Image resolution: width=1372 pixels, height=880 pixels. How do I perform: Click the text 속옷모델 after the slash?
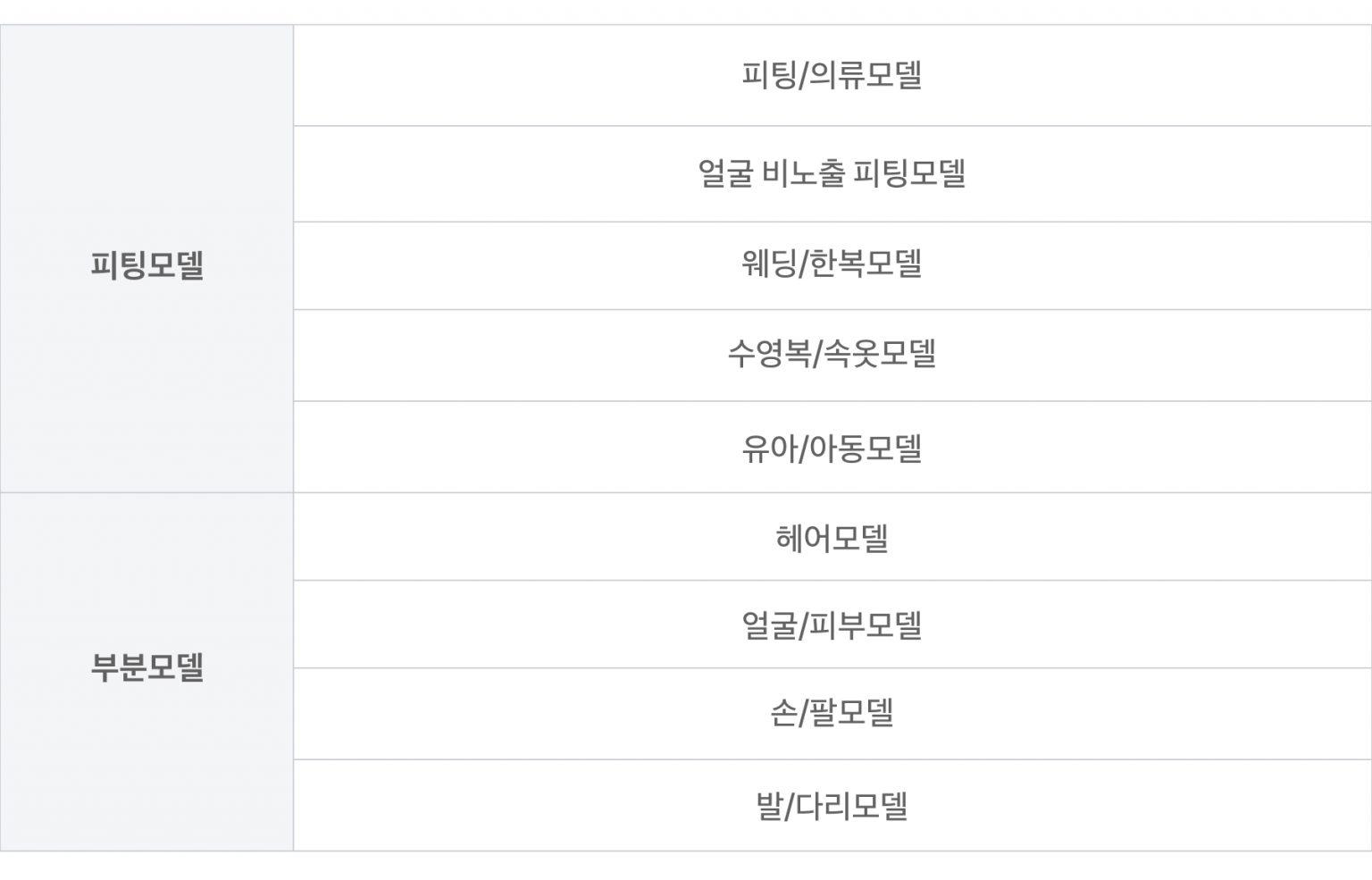(880, 355)
